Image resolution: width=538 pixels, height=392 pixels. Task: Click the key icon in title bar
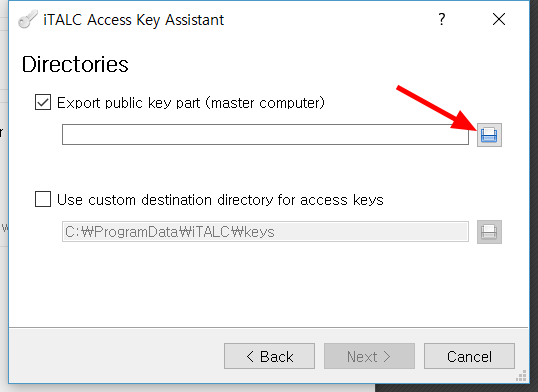pyautogui.click(x=27, y=20)
